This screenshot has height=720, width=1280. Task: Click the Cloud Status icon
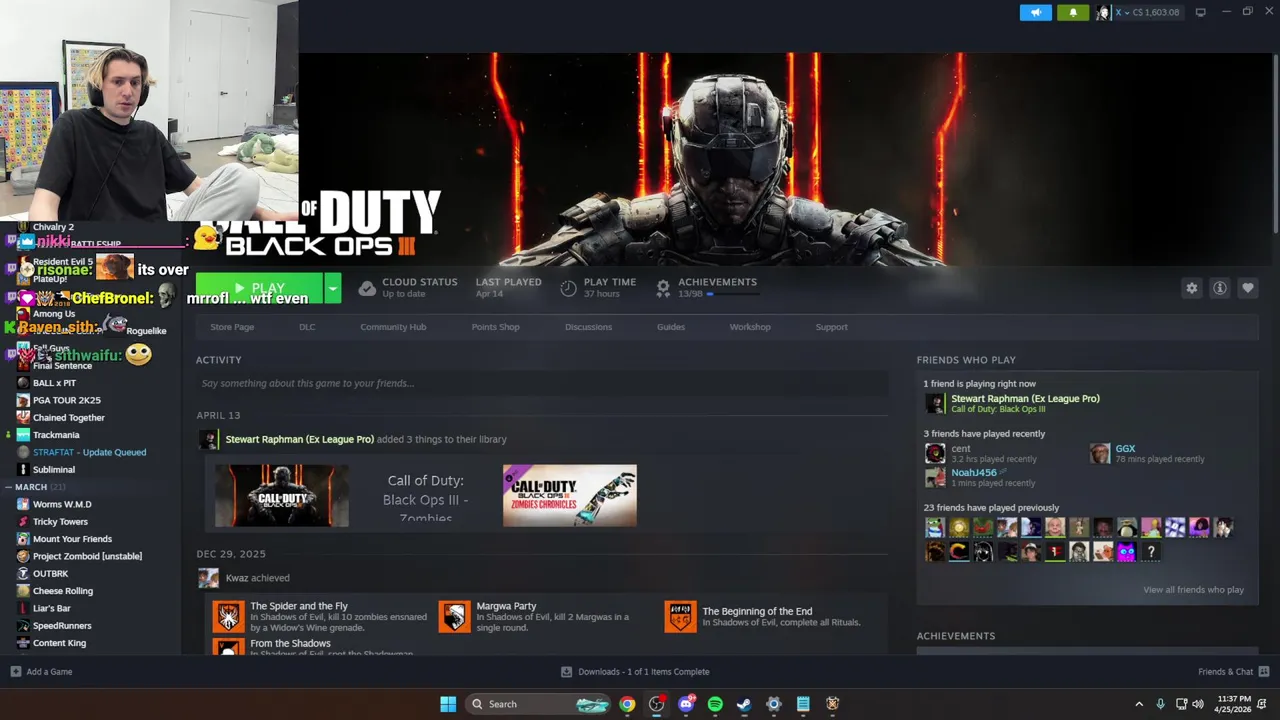pos(367,288)
